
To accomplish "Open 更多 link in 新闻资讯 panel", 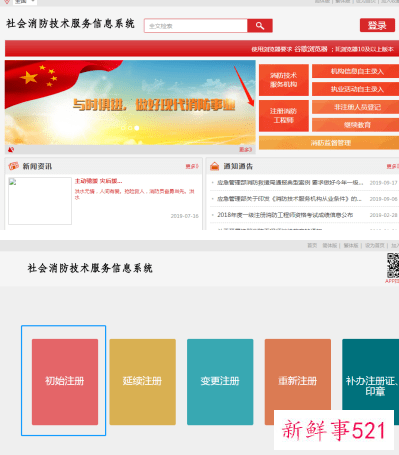I will tap(192, 166).
